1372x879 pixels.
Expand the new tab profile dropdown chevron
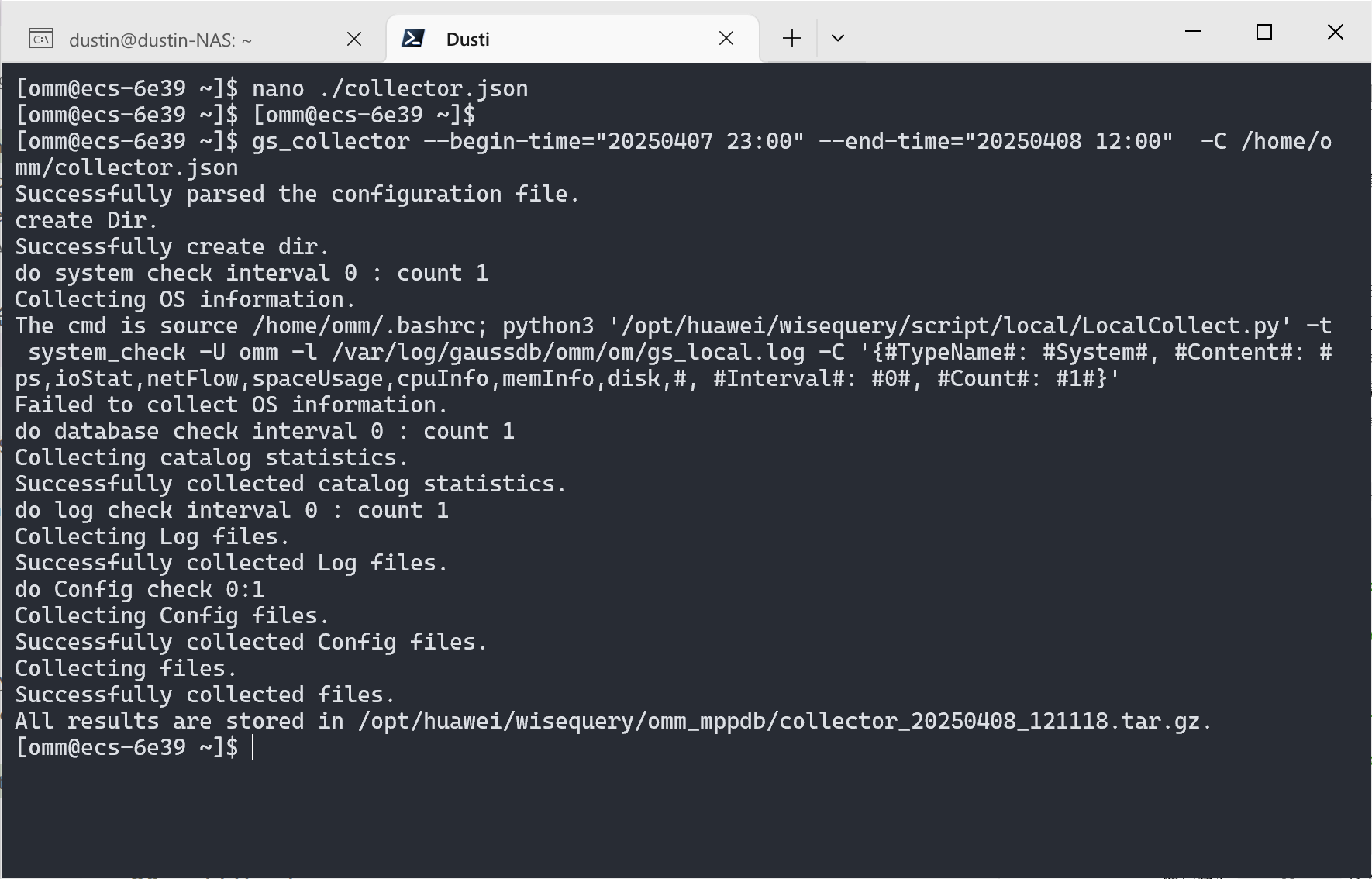838,39
